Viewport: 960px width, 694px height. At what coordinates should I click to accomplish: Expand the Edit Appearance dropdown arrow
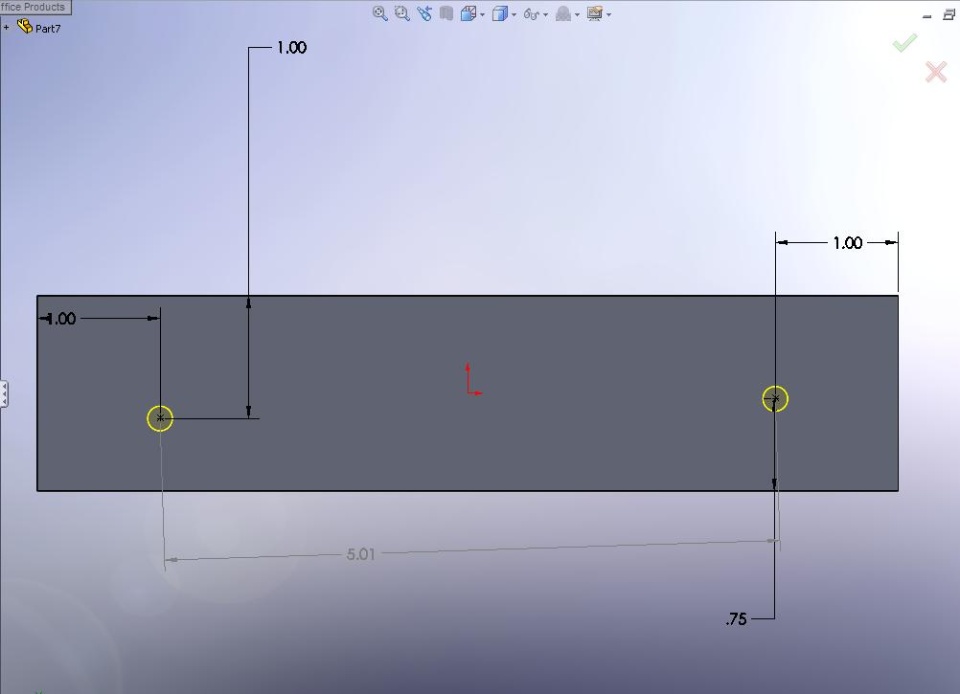(x=577, y=15)
